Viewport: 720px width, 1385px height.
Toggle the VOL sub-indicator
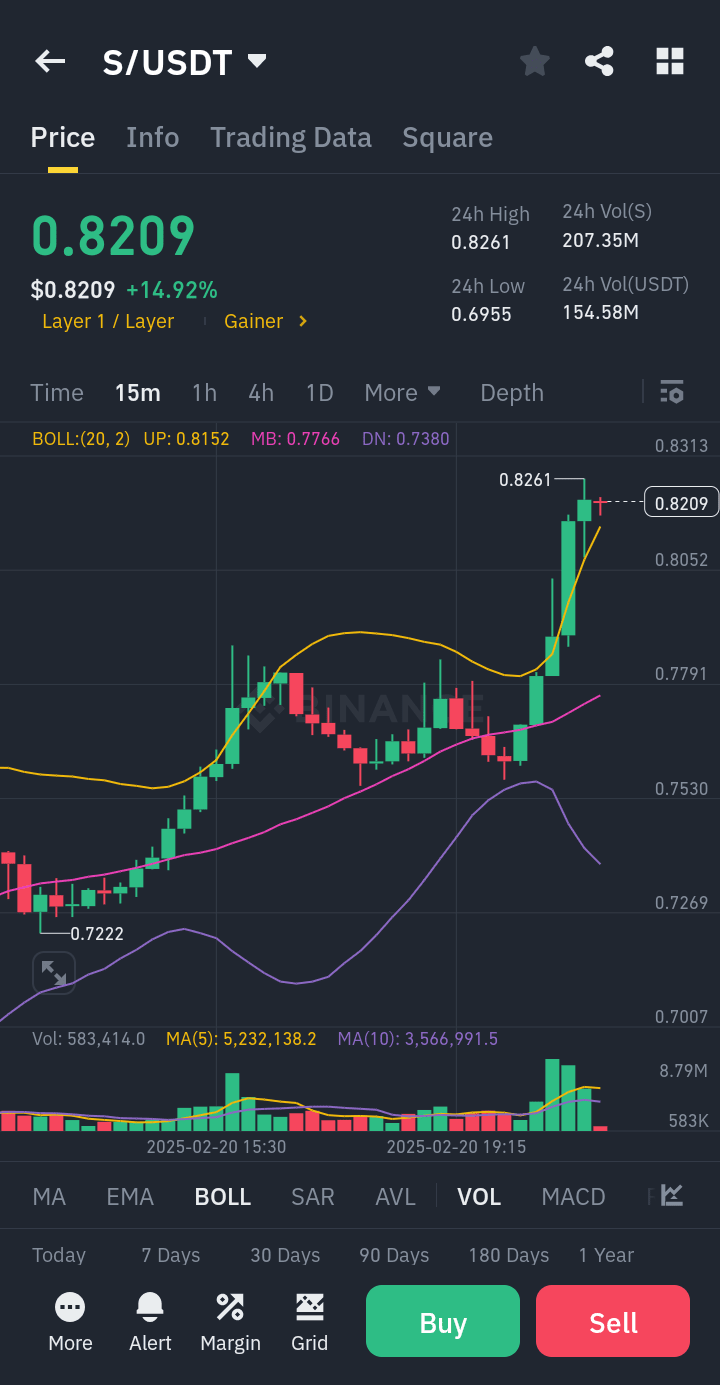pos(479,1196)
